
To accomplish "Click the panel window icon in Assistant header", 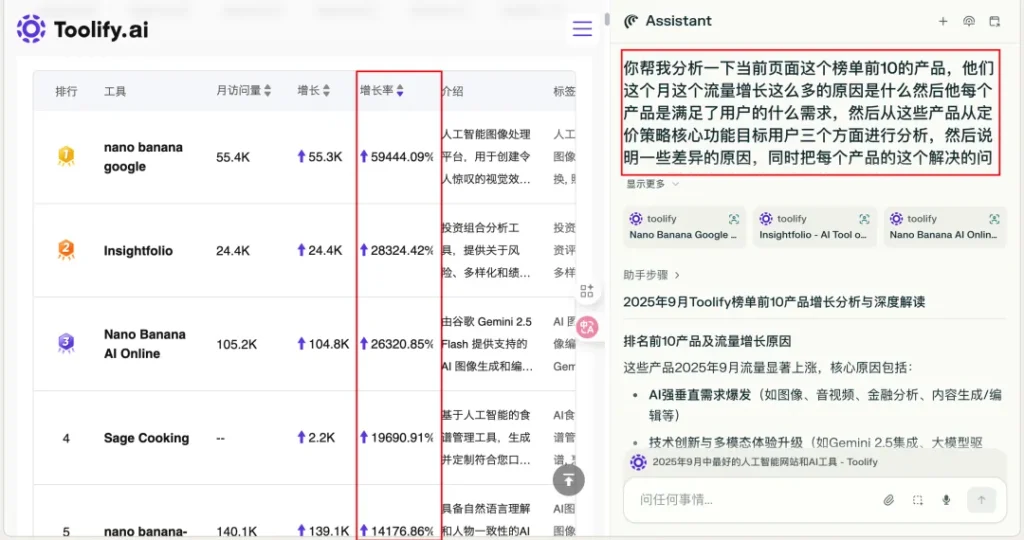I will 994,21.
